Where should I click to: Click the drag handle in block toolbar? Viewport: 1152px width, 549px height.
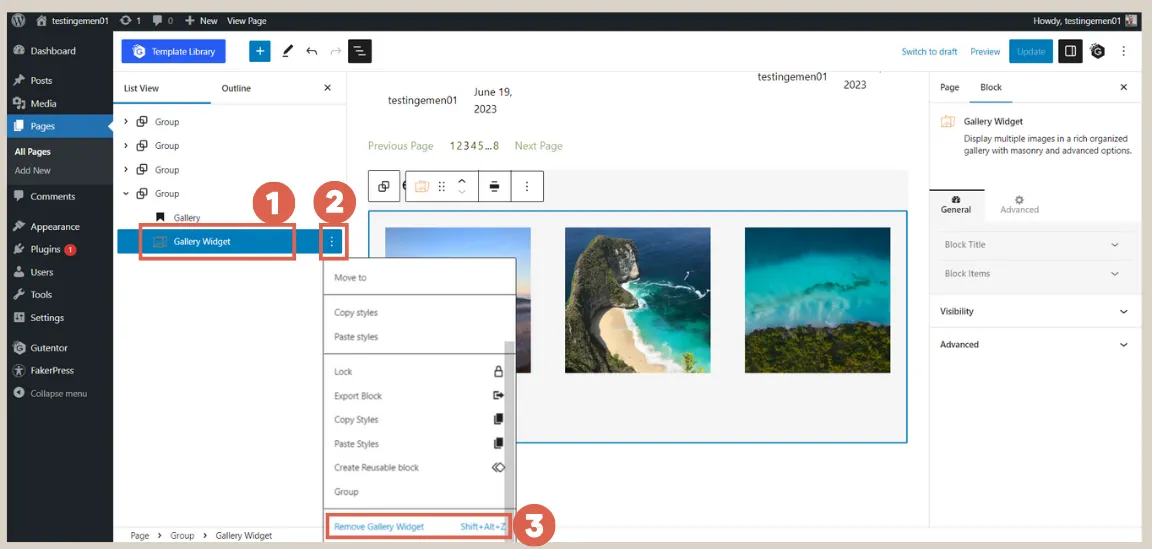442,187
